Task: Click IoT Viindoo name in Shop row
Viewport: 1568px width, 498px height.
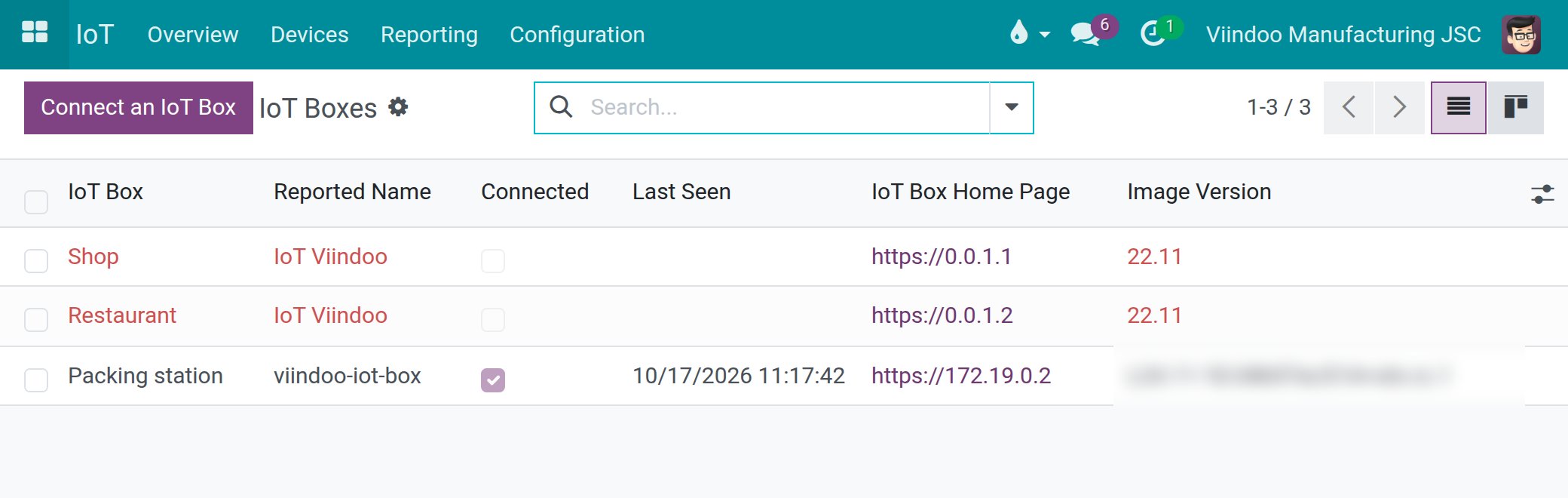Action: pyautogui.click(x=330, y=257)
